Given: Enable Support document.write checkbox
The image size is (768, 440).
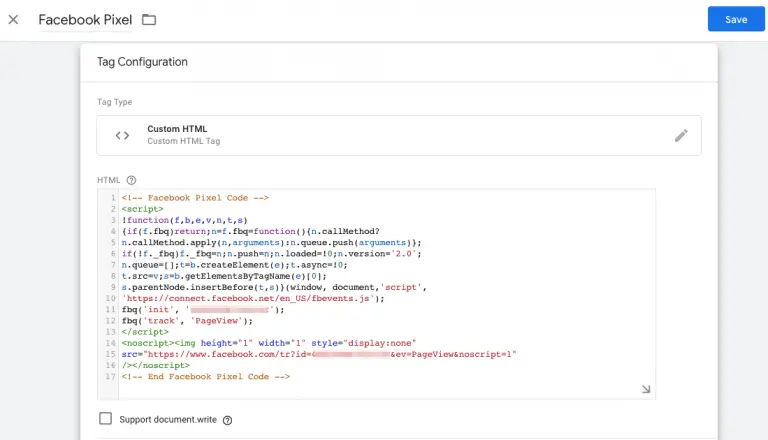Looking at the screenshot, I should coord(105,418).
